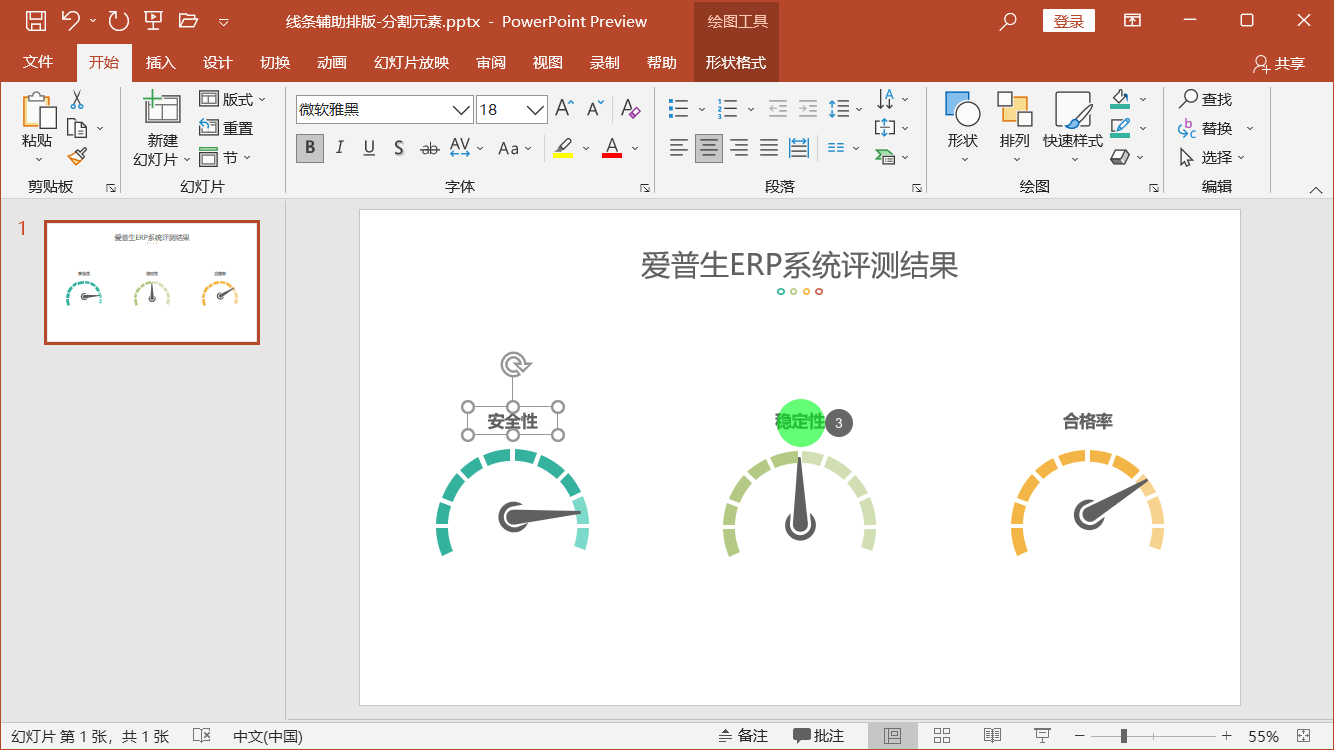This screenshot has height=750, width=1334.
Task: Switch to the 插入 tab
Action: point(160,62)
